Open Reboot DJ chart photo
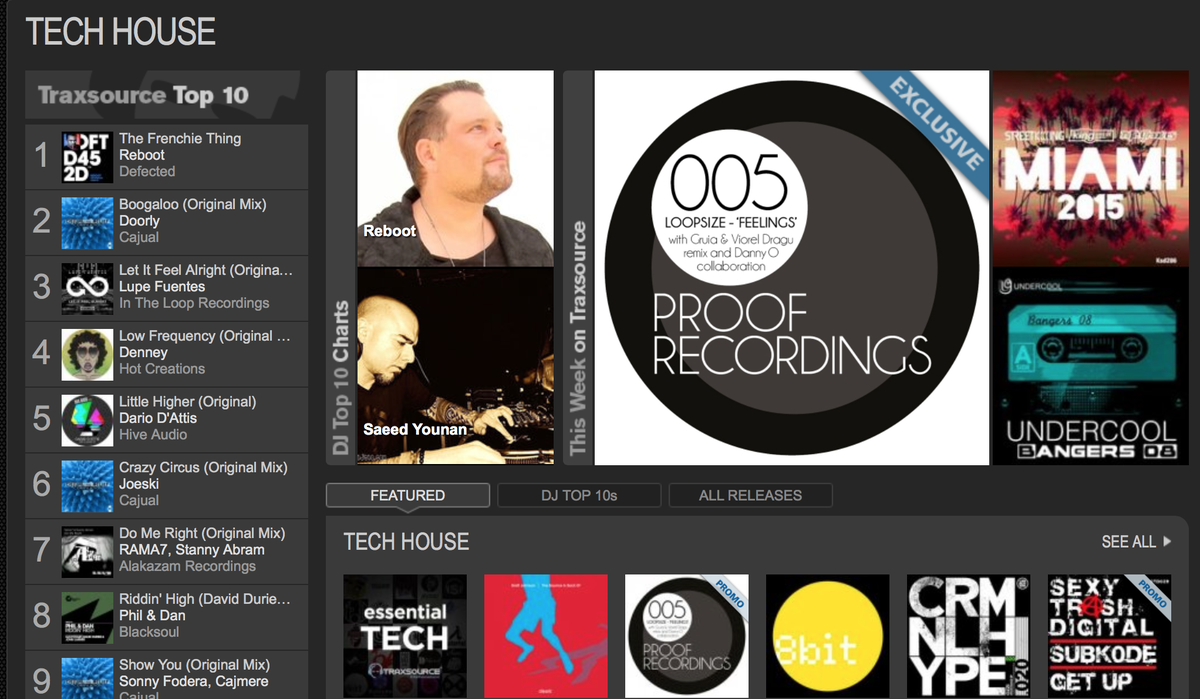This screenshot has width=1200, height=699. [x=455, y=169]
